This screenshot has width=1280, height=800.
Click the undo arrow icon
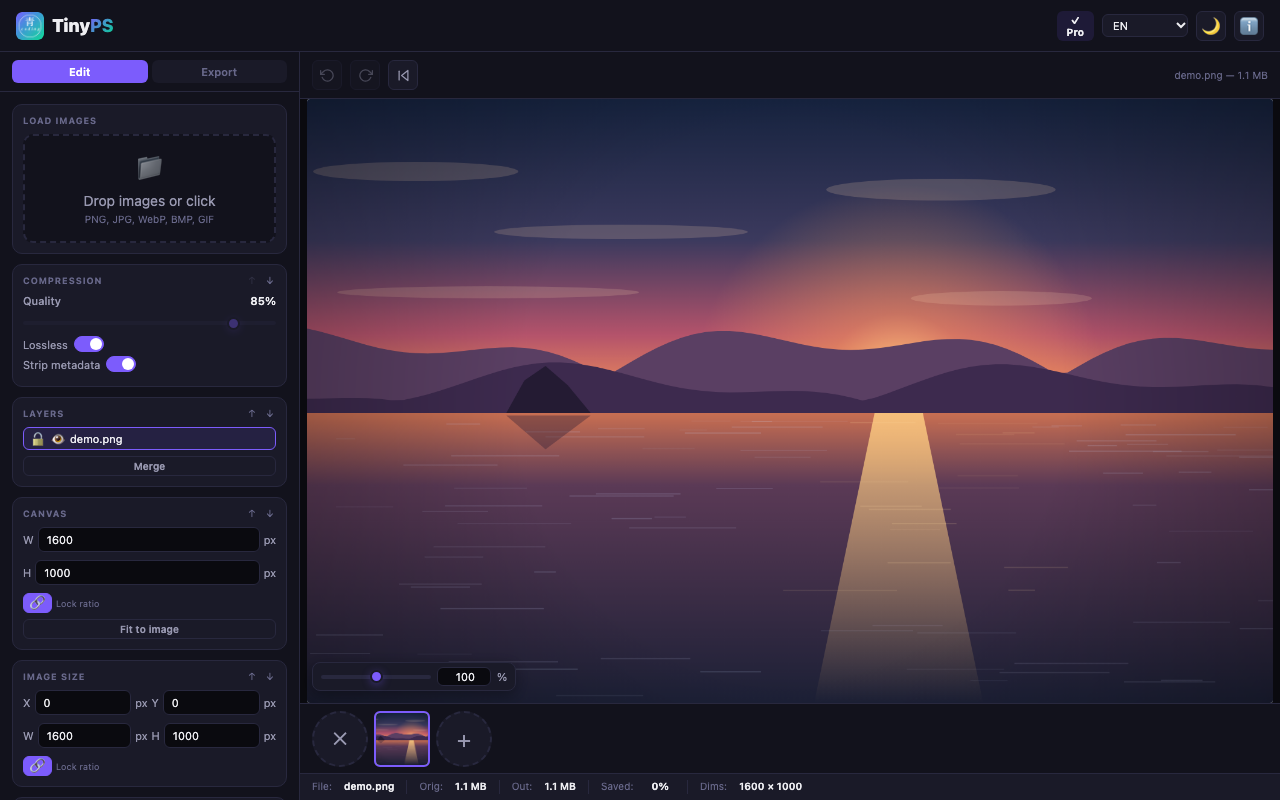point(327,75)
